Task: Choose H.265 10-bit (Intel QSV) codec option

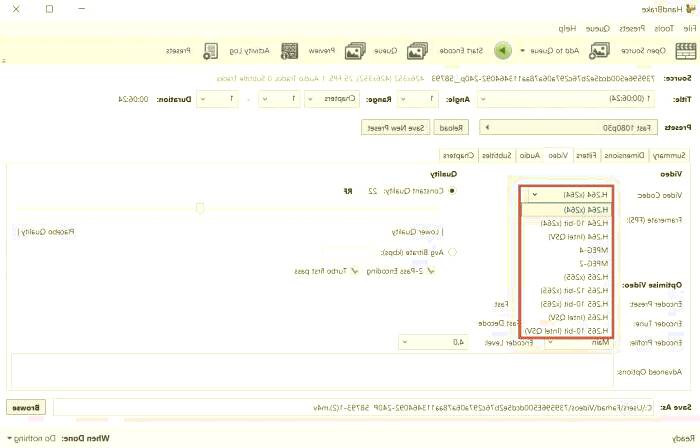Action: coord(567,331)
